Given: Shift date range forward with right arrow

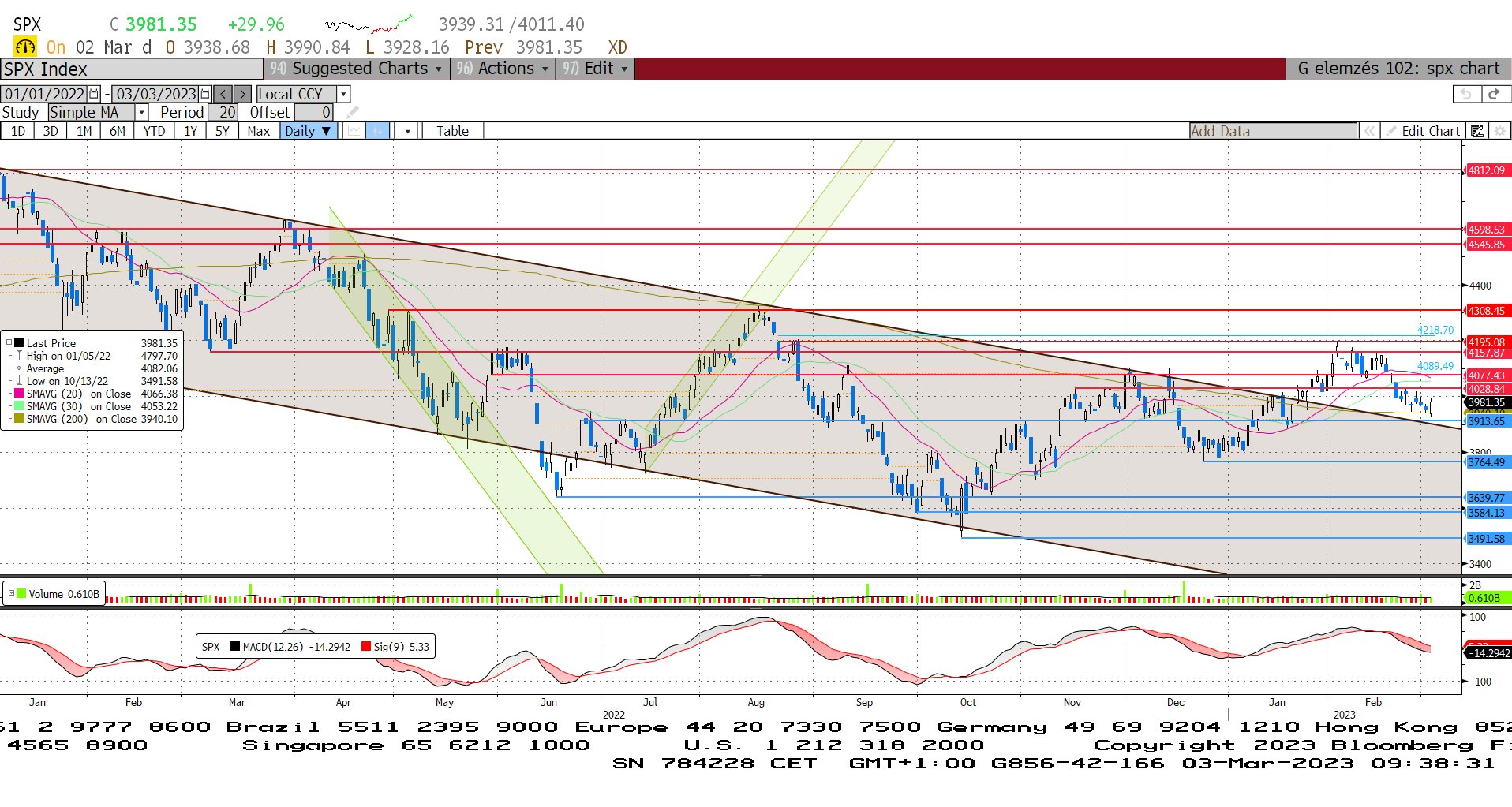Looking at the screenshot, I should [242, 94].
